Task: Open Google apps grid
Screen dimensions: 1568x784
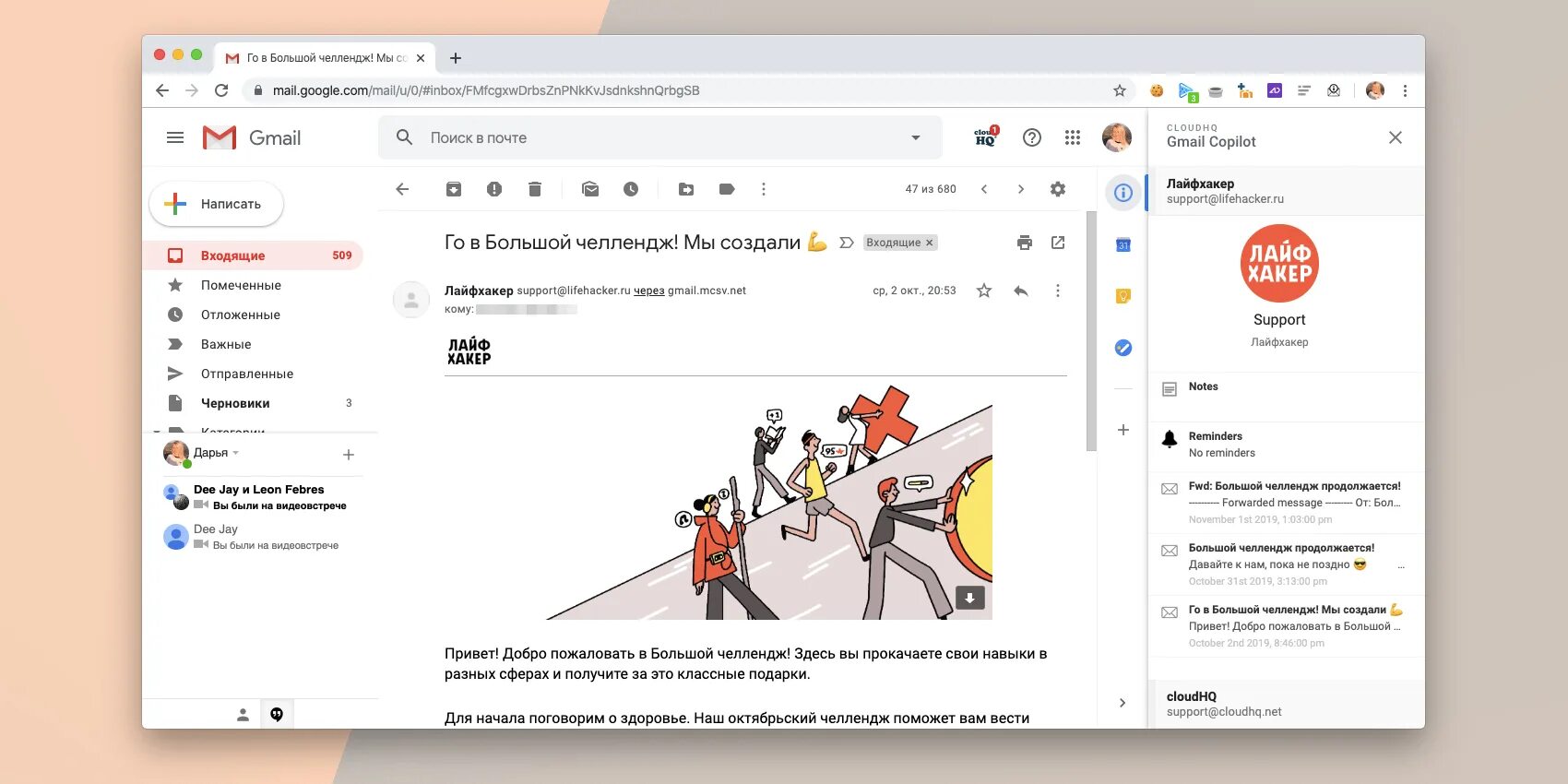Action: pyautogui.click(x=1073, y=137)
